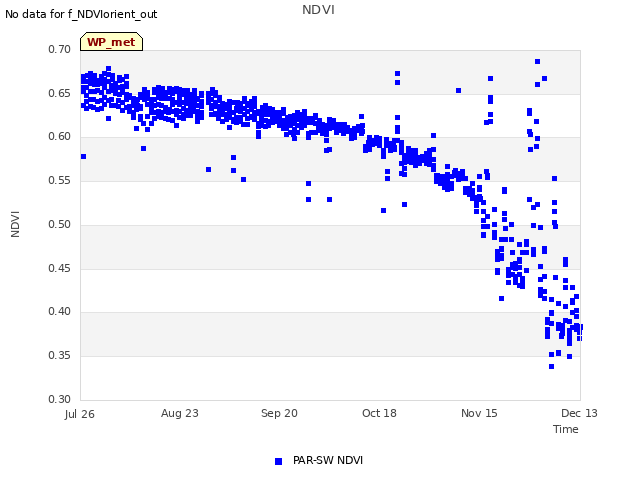The image size is (640, 480).
Task: Click the 'No data for f_NDVIorient_out' message
Action: click(81, 14)
